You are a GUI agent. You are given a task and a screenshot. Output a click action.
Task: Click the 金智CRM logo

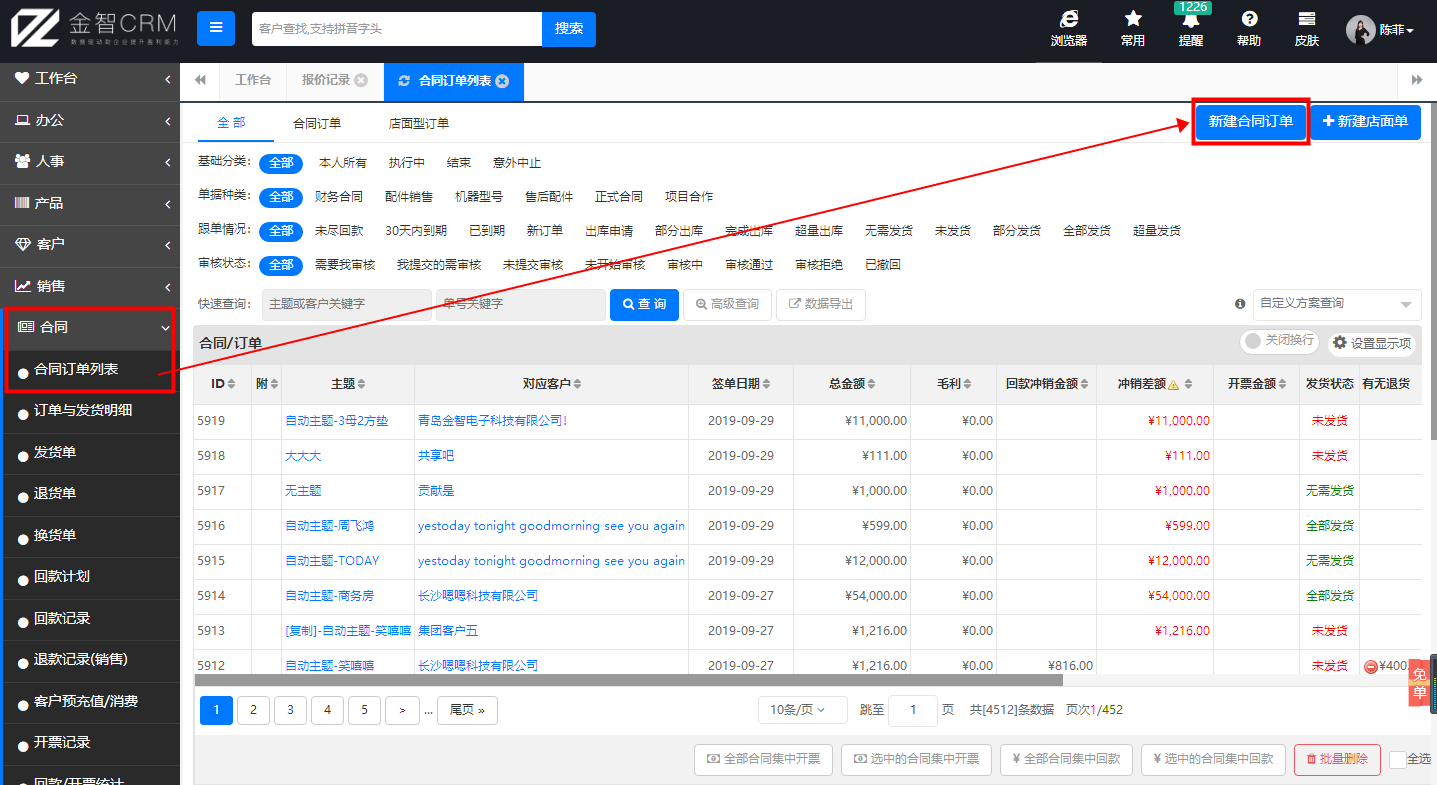click(x=94, y=28)
